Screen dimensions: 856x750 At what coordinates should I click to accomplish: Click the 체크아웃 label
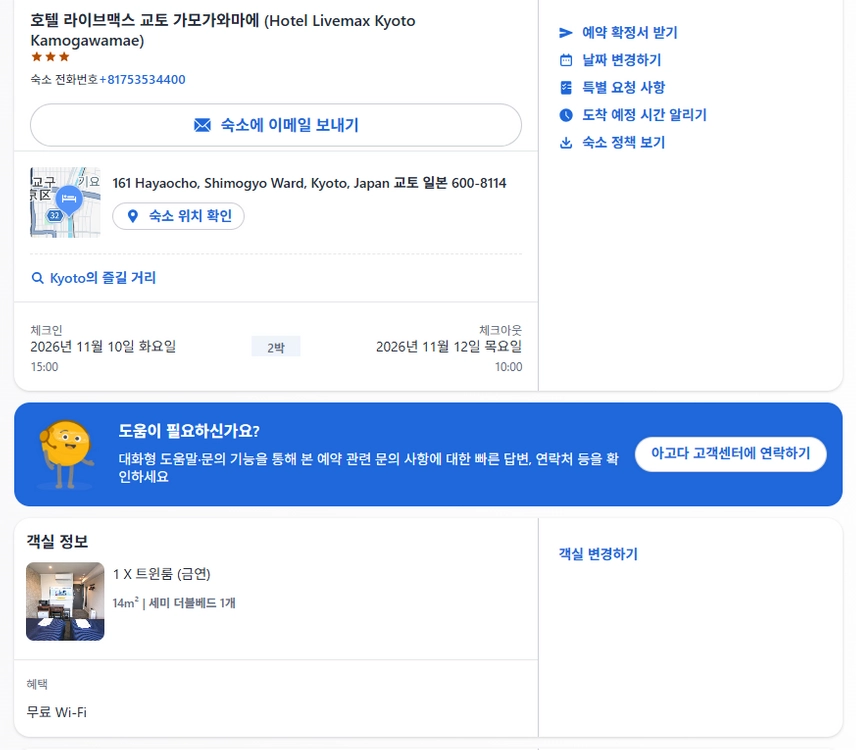tap(501, 330)
